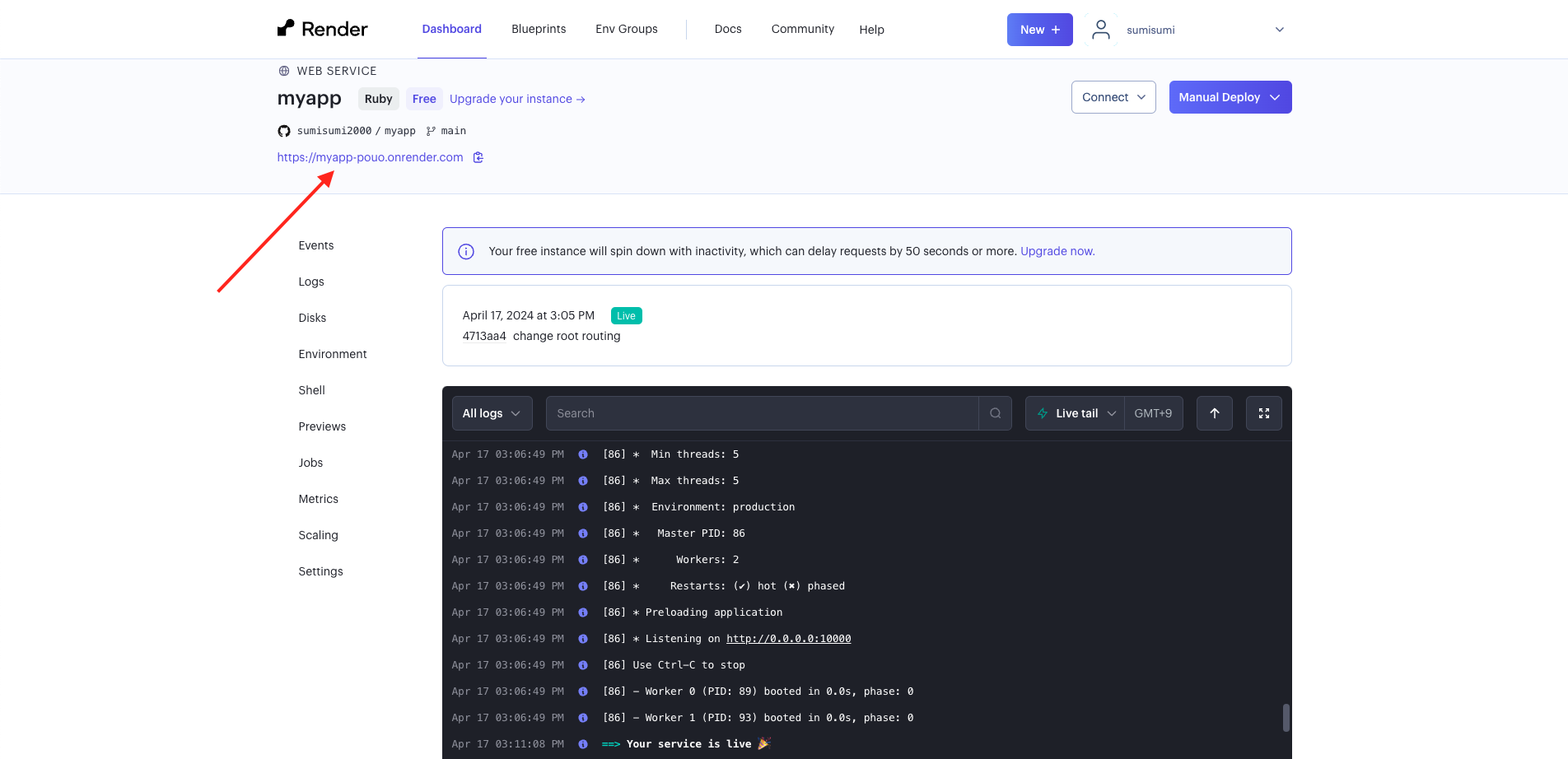The width and height of the screenshot is (1568, 759).
Task: Open Events in the sidebar
Action: tap(316, 245)
